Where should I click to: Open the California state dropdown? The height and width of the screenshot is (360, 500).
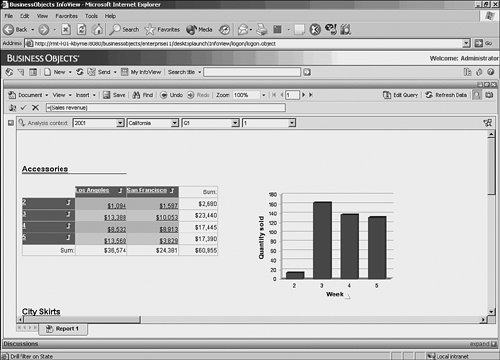175,123
